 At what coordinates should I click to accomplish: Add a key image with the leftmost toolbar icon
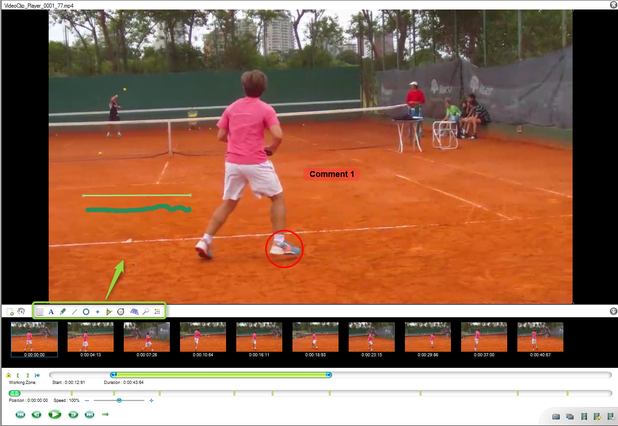pos(10,312)
